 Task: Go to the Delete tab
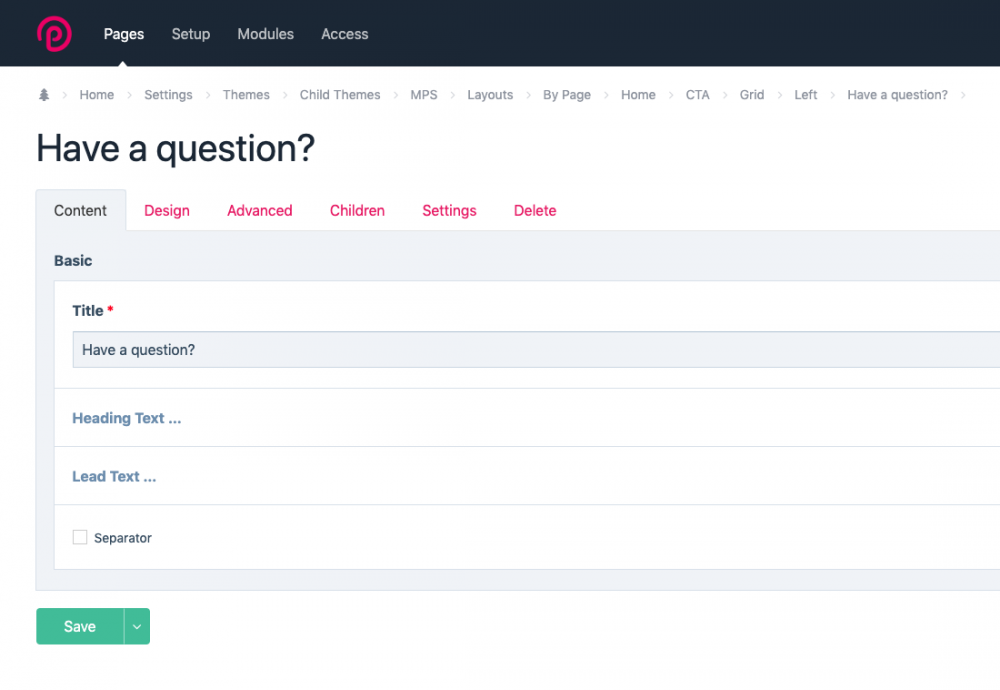(x=535, y=211)
